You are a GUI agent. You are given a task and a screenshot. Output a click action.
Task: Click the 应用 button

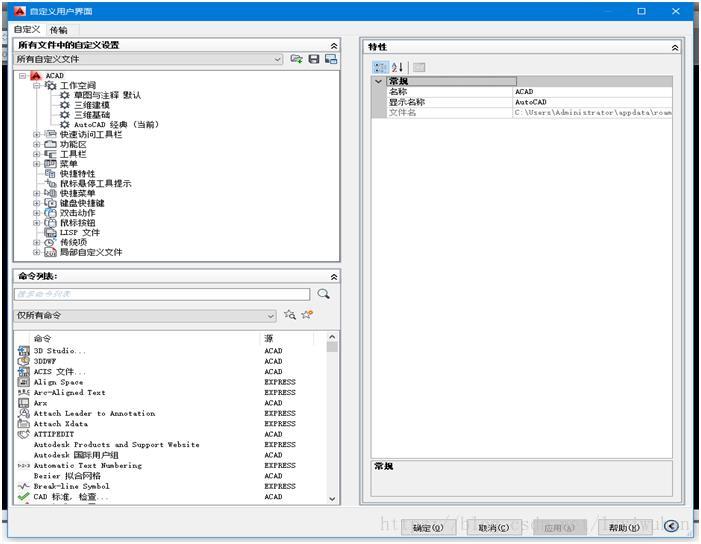click(559, 527)
